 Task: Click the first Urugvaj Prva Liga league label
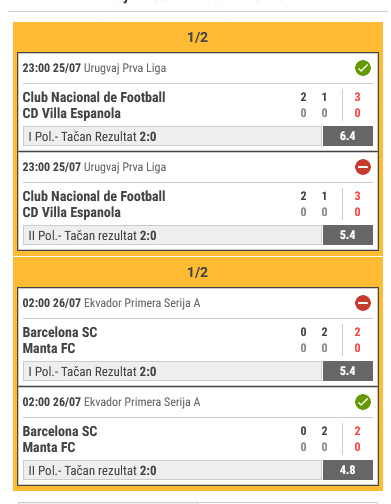point(125,68)
